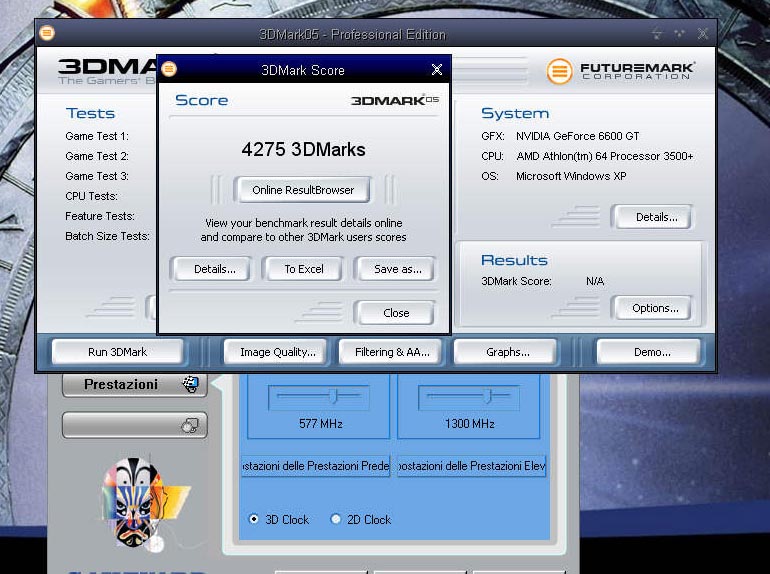Click the Feature Tests label

click(x=100, y=216)
